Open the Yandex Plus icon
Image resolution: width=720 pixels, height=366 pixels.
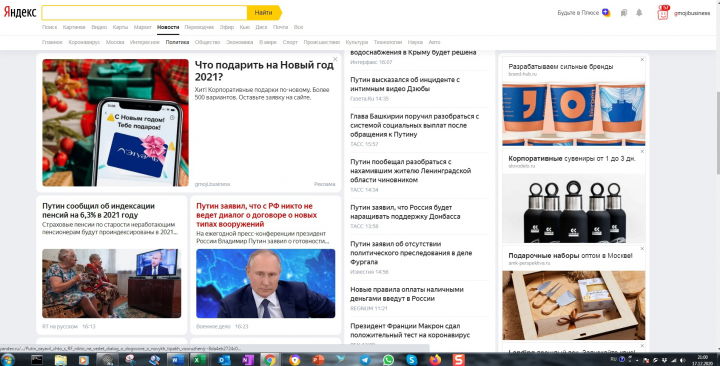[x=606, y=12]
